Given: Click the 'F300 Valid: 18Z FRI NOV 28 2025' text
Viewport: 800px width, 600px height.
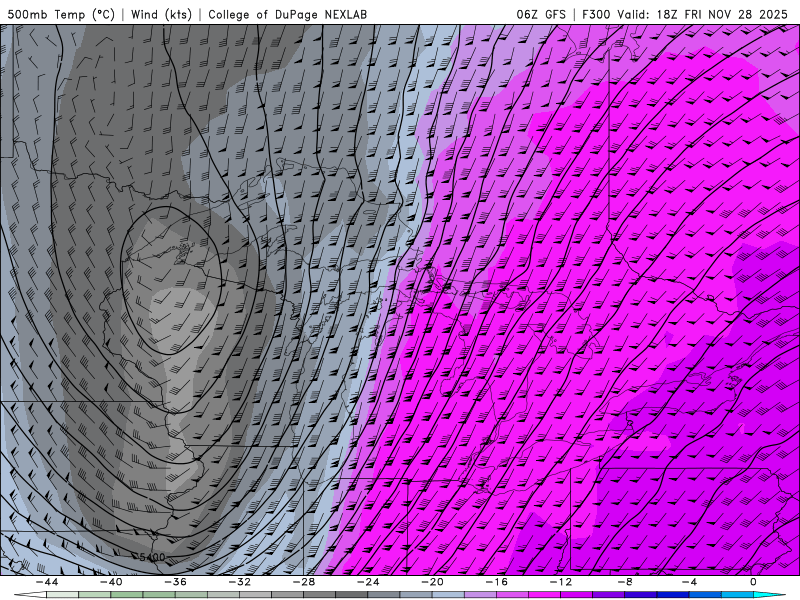Looking at the screenshot, I should (685, 14).
